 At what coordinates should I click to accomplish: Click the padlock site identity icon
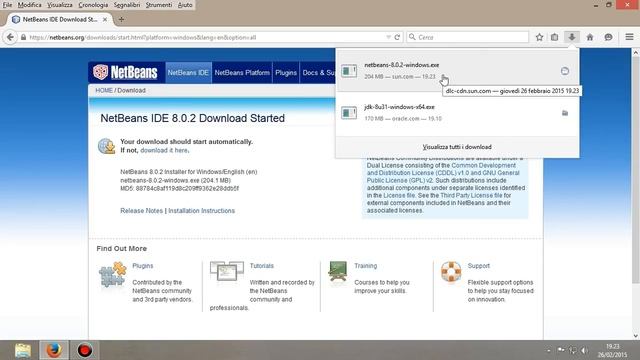(x=23, y=37)
